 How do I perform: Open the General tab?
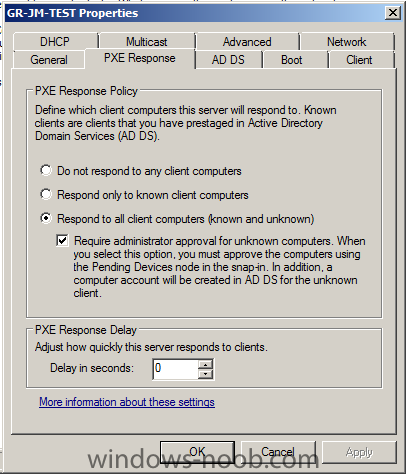[49, 60]
